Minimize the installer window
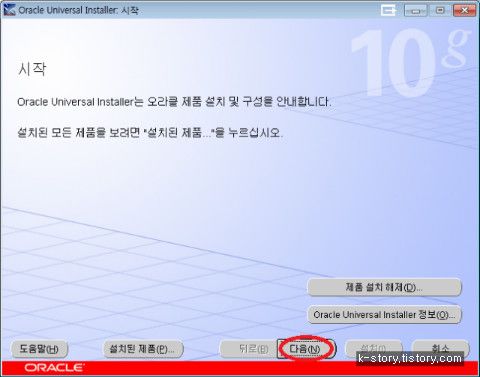 415,10
